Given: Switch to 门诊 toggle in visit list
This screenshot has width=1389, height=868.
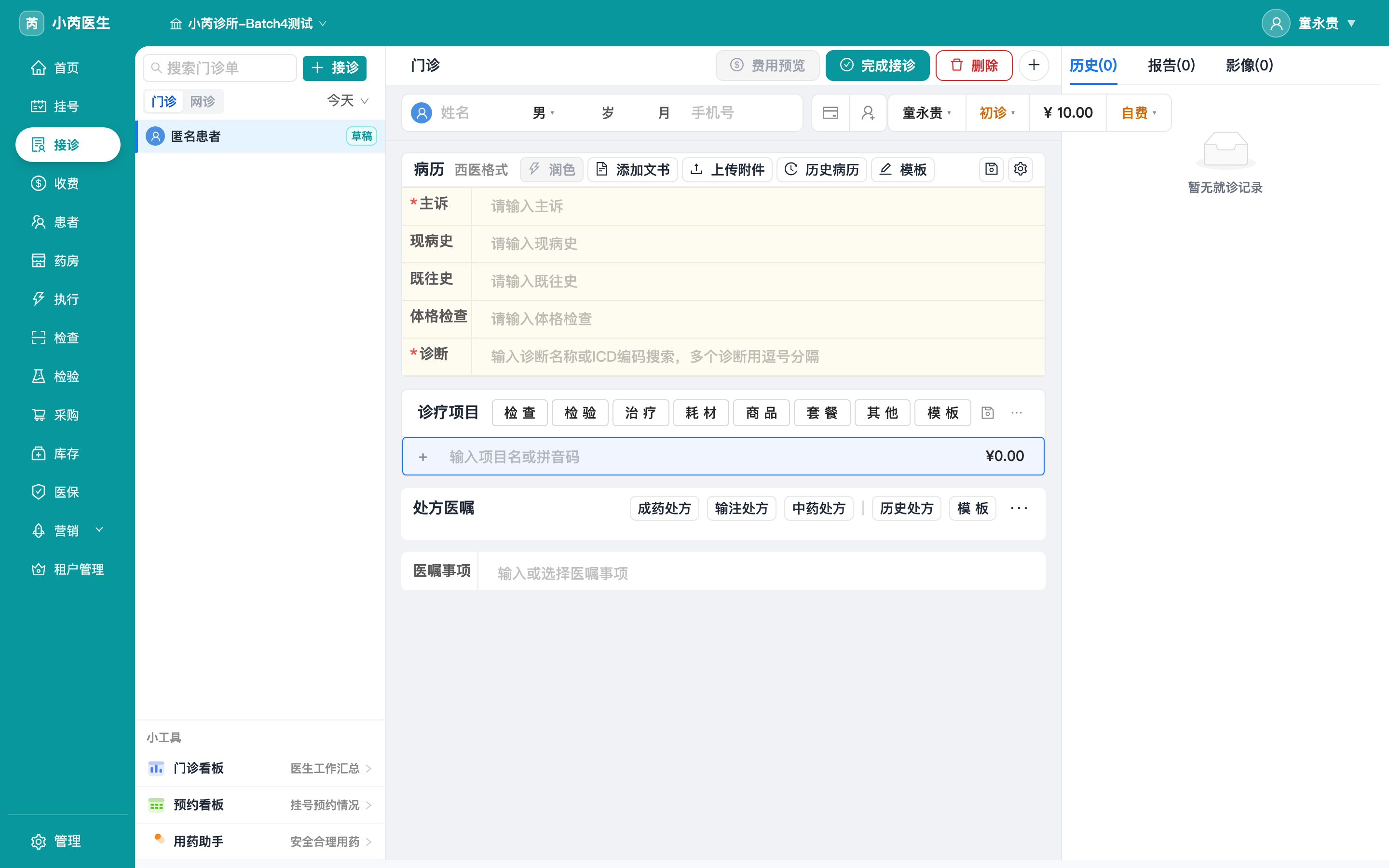Looking at the screenshot, I should click(163, 102).
